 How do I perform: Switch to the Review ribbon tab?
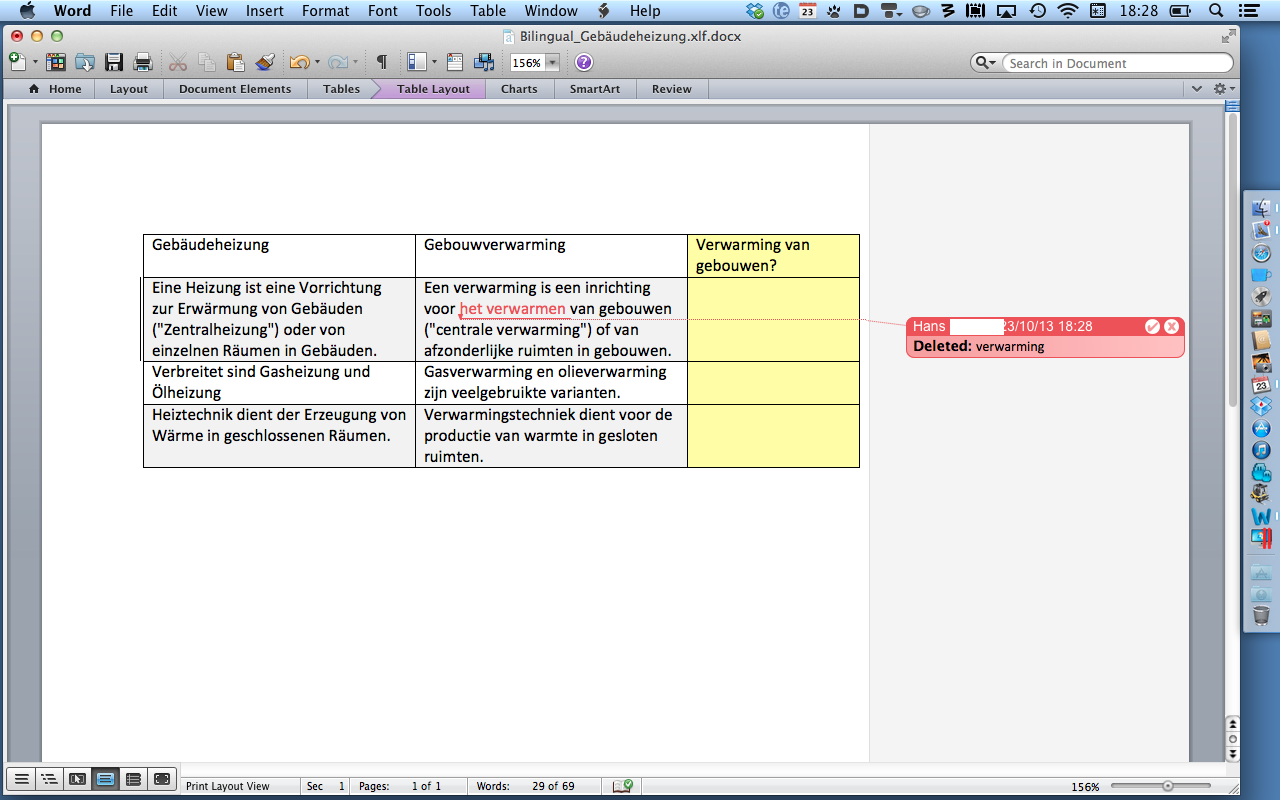point(671,89)
